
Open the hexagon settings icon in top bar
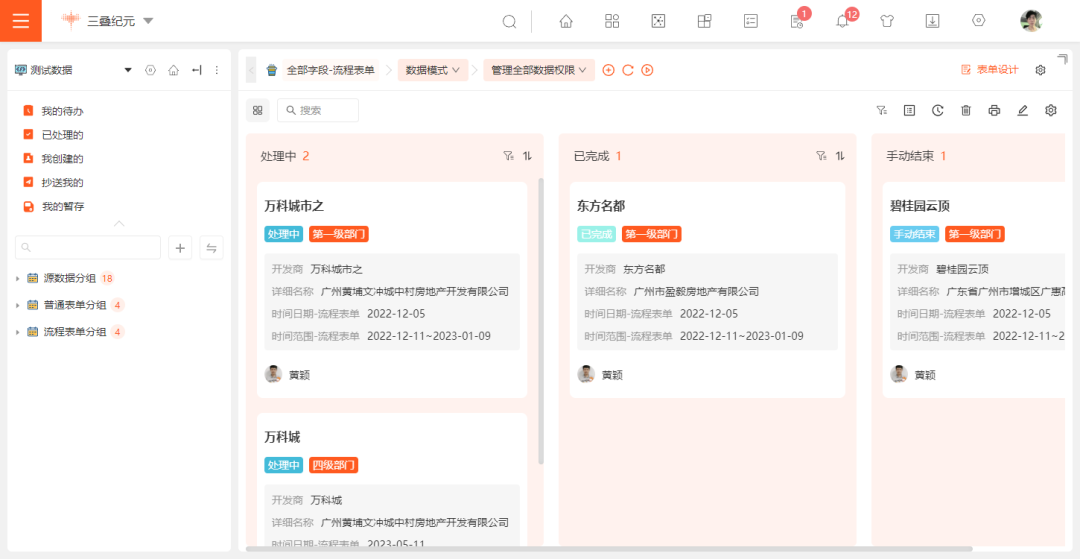pos(978,21)
